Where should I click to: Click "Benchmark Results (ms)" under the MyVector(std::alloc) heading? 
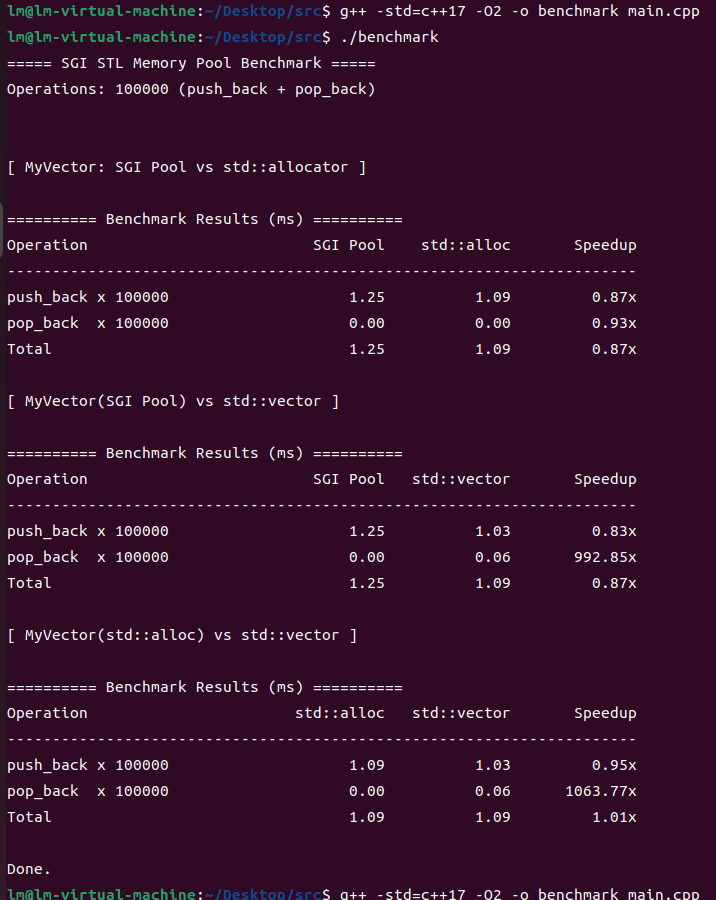(204, 688)
